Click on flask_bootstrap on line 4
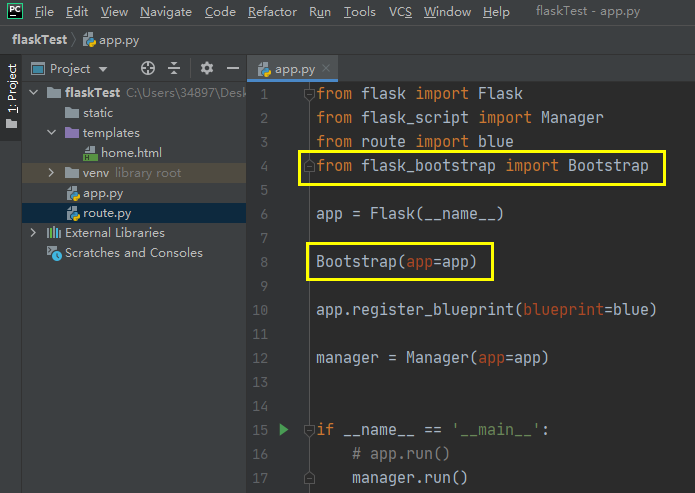 pyautogui.click(x=428, y=166)
